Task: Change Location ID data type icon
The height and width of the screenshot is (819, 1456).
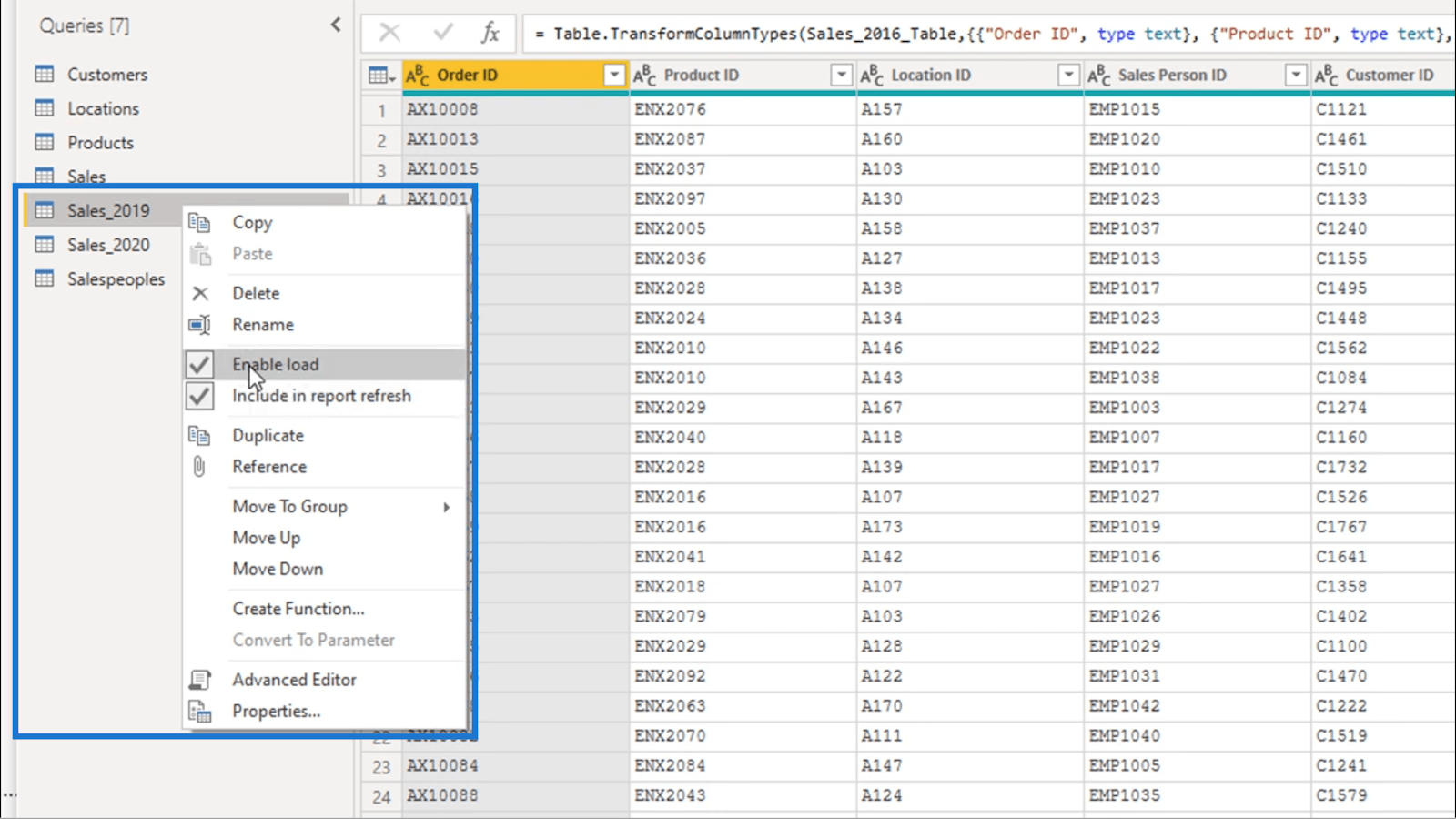Action: [x=872, y=76]
